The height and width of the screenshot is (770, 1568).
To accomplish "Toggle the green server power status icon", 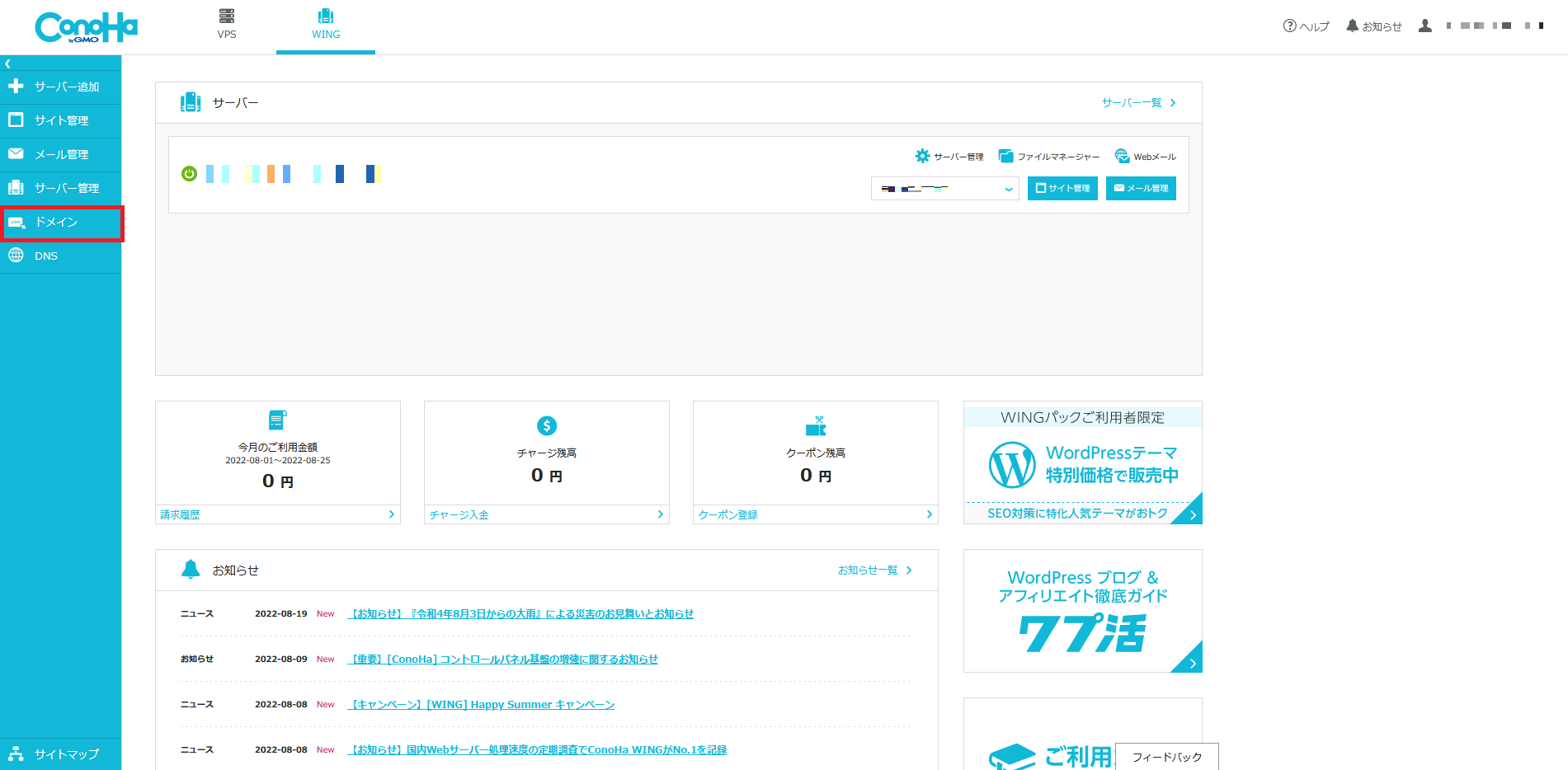I will click(189, 173).
